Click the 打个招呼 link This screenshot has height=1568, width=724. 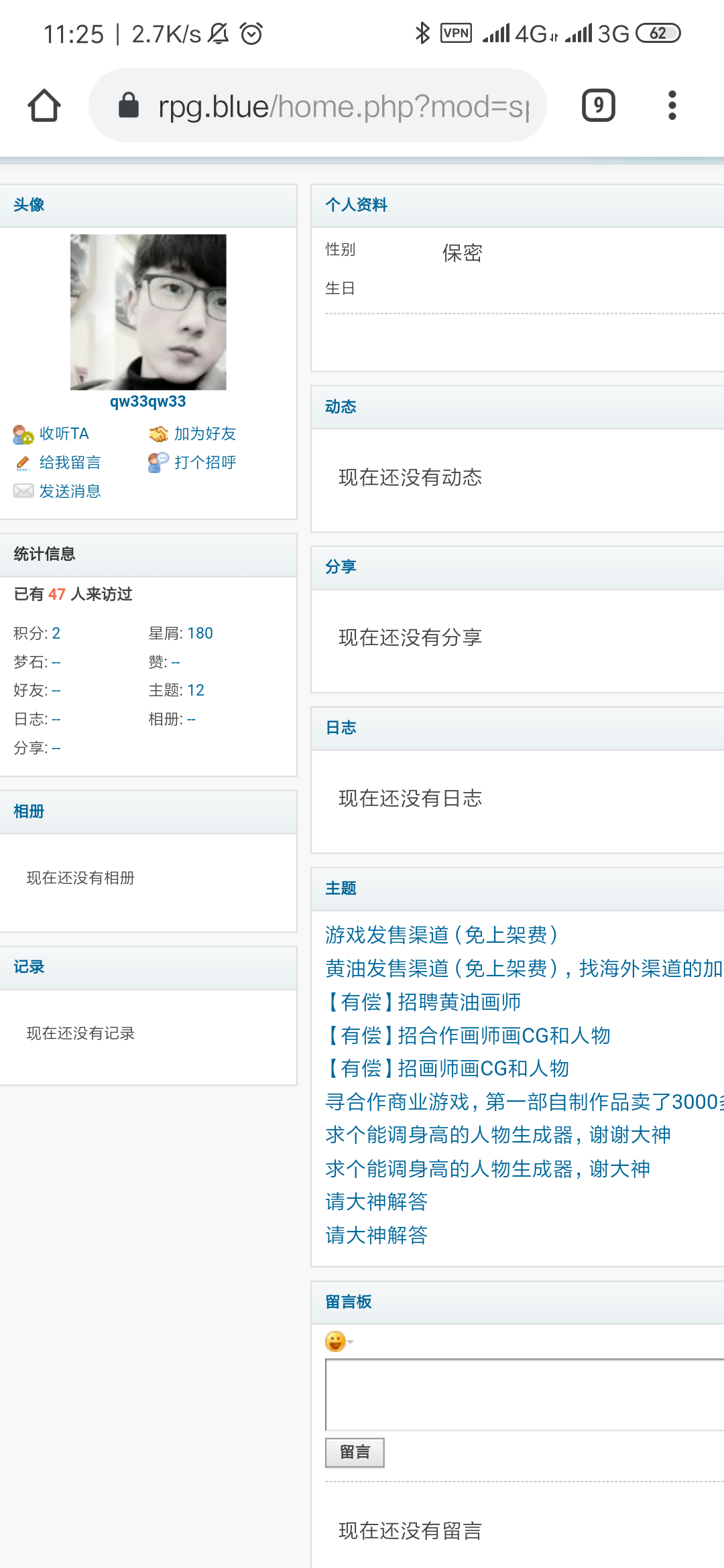pos(205,463)
